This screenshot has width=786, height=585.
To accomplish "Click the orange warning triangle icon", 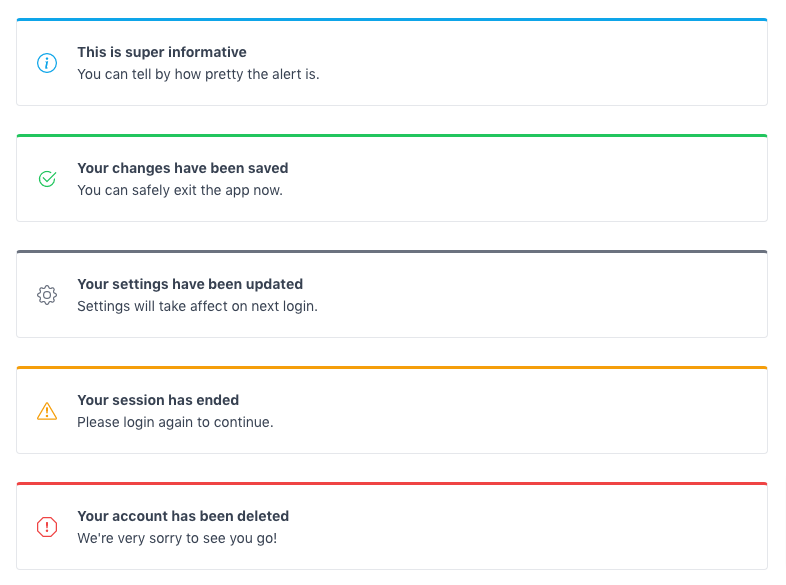I will pos(47,411).
